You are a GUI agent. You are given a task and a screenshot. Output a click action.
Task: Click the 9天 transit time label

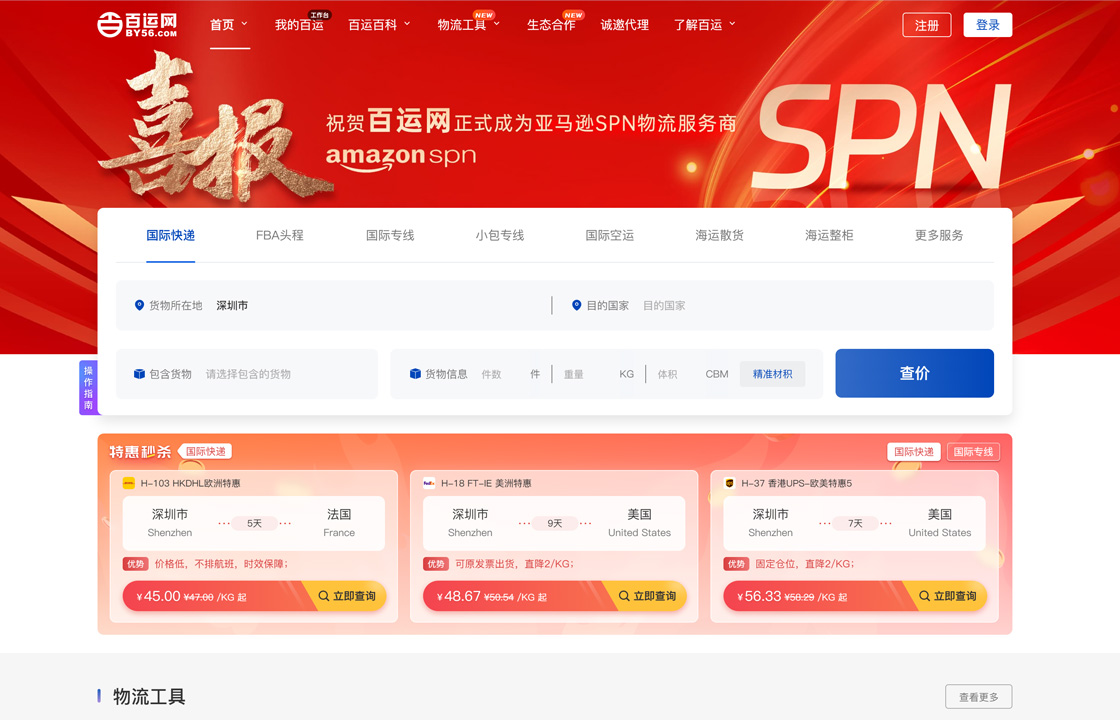coord(554,523)
